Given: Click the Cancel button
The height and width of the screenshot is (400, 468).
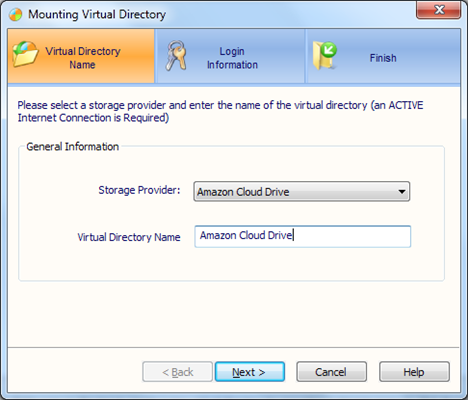Looking at the screenshot, I should pos(331,372).
